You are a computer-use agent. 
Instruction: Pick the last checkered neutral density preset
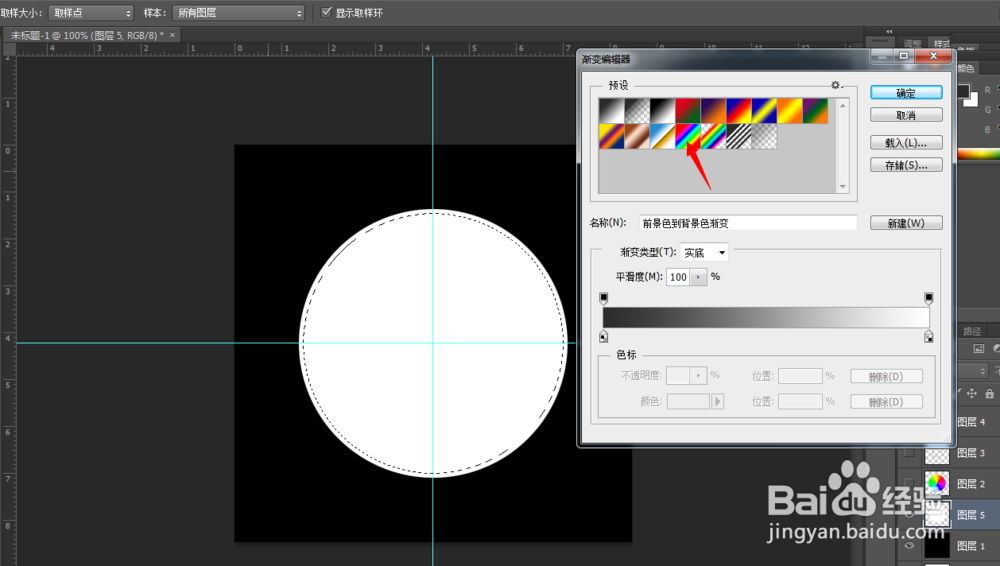tap(765, 137)
